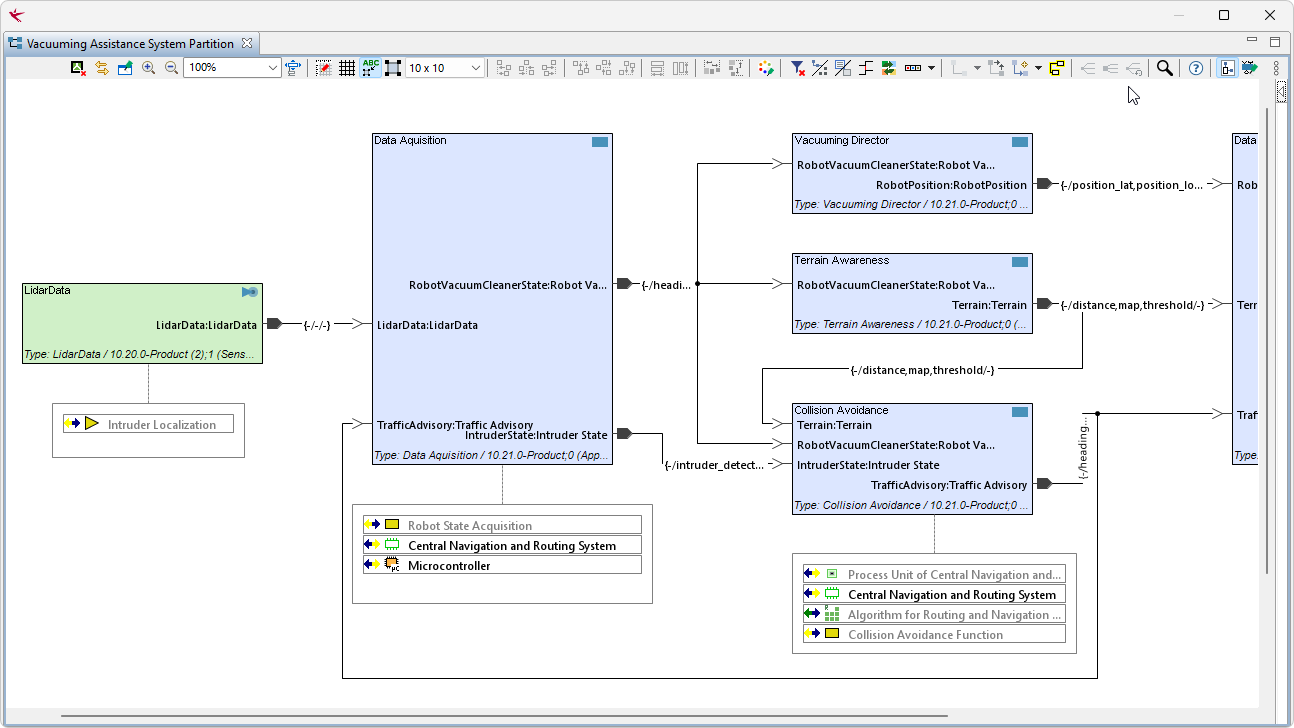Image resolution: width=1294 pixels, height=728 pixels.
Task: Click the search magnifier icon
Action: click(1165, 68)
